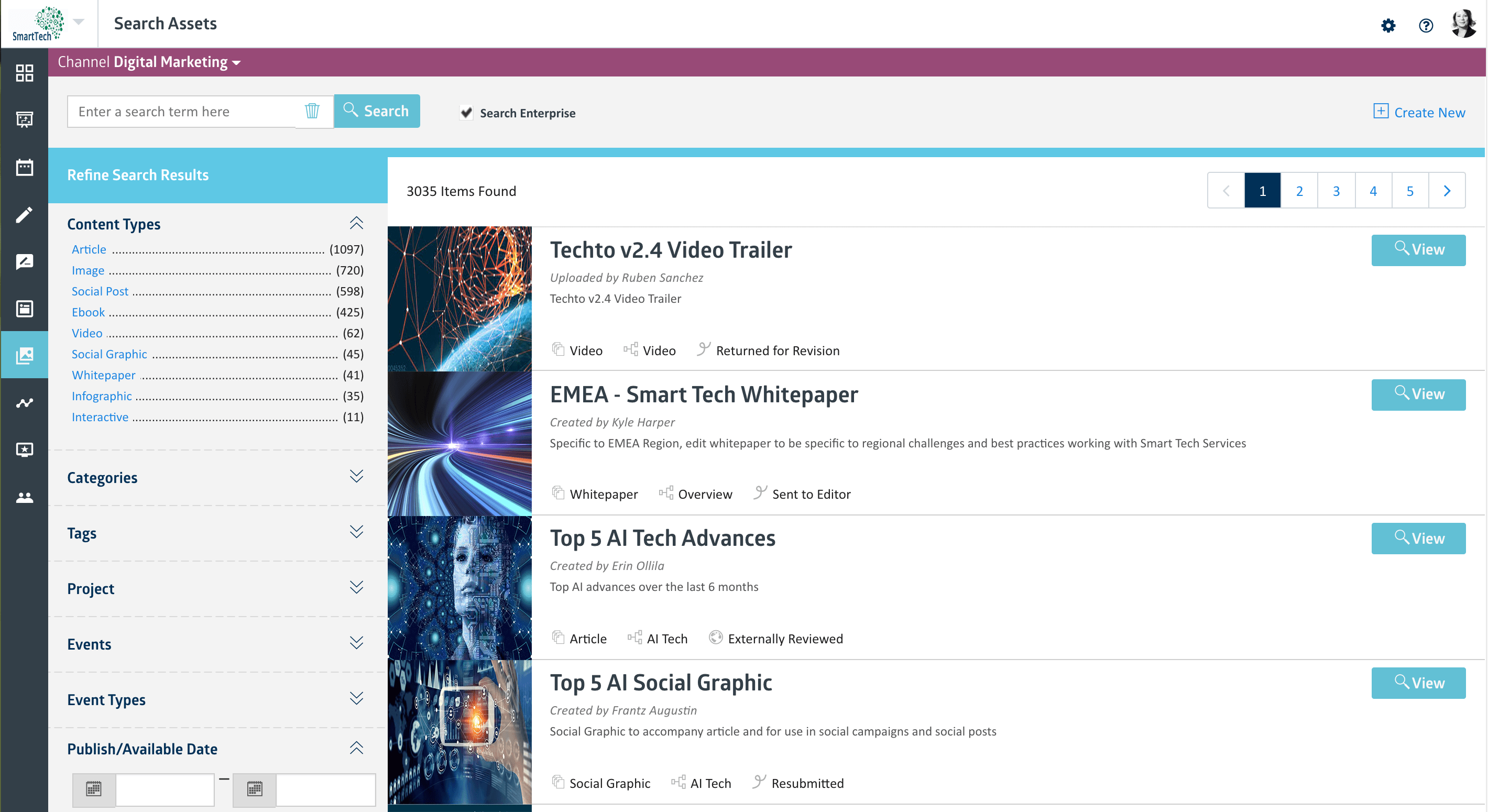Clear search term with trash icon
Image resolution: width=1488 pixels, height=812 pixels.
pos(312,111)
